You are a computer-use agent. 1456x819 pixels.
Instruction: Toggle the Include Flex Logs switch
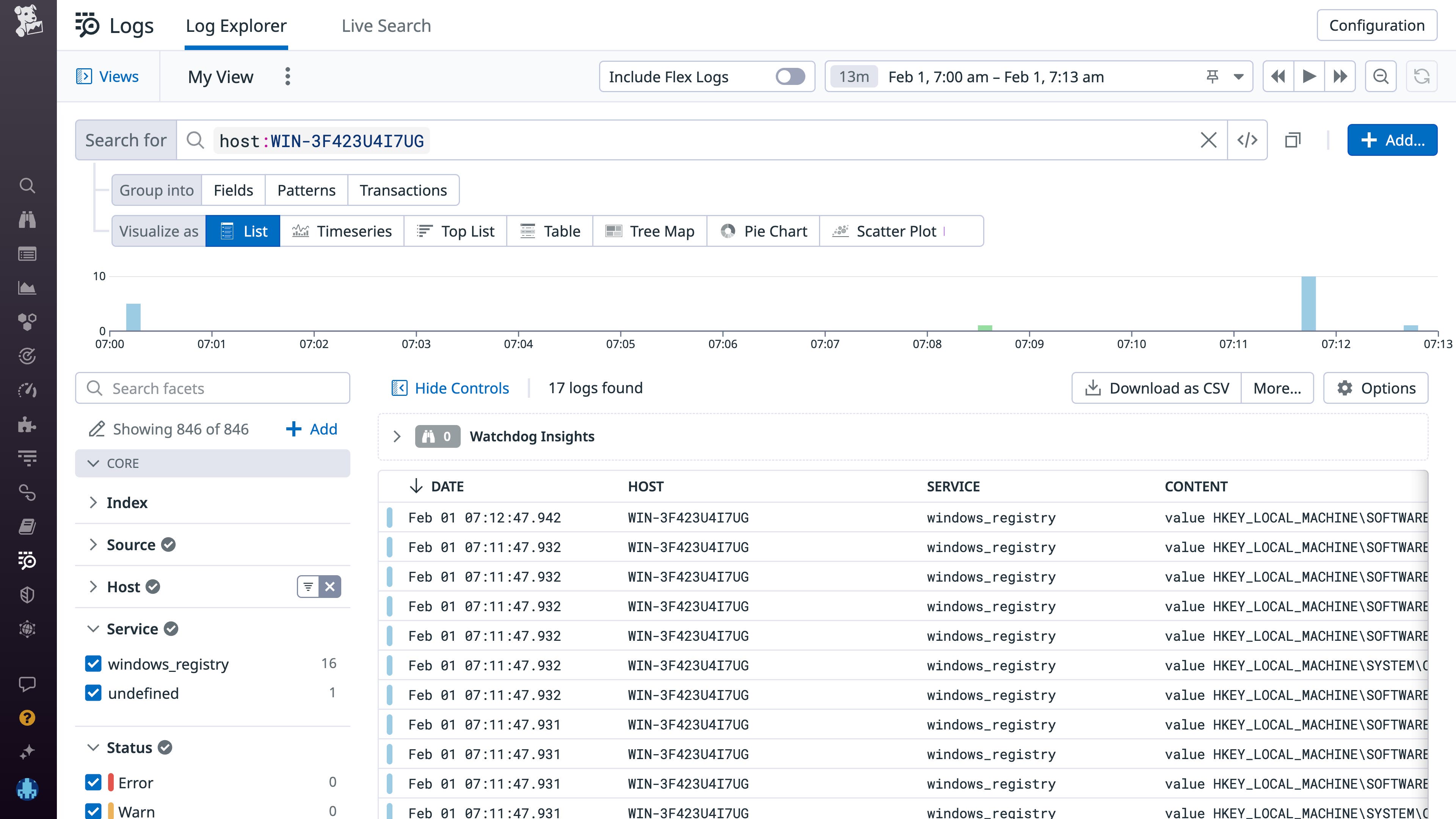[789, 76]
